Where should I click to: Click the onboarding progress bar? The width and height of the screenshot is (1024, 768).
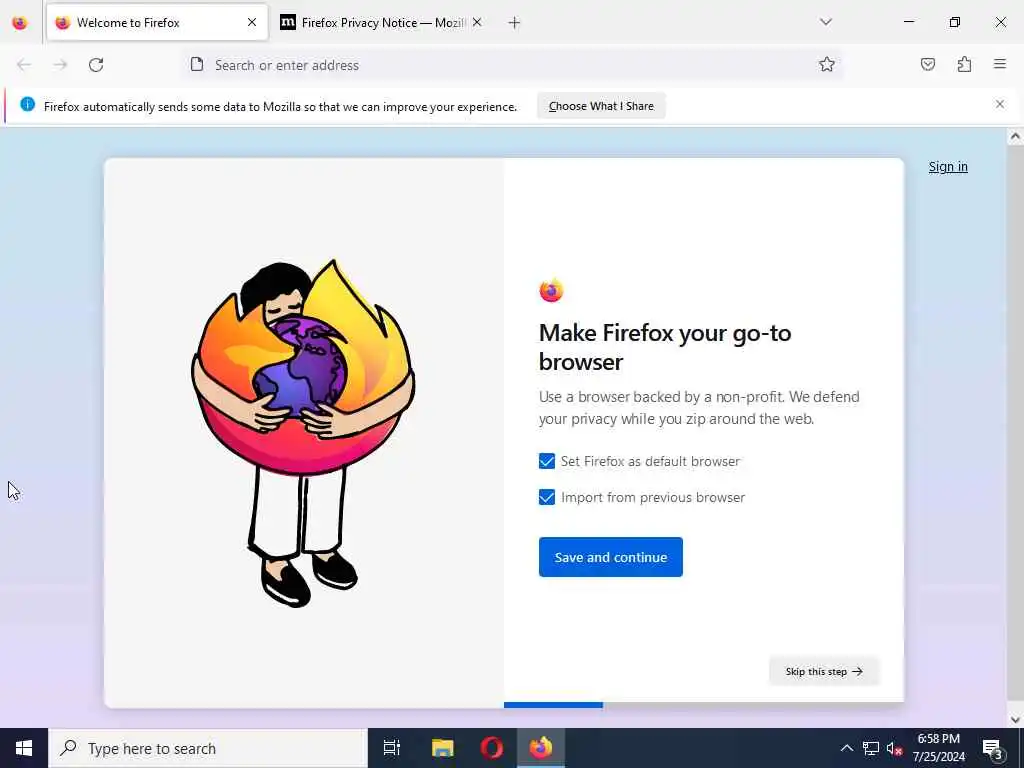703,705
